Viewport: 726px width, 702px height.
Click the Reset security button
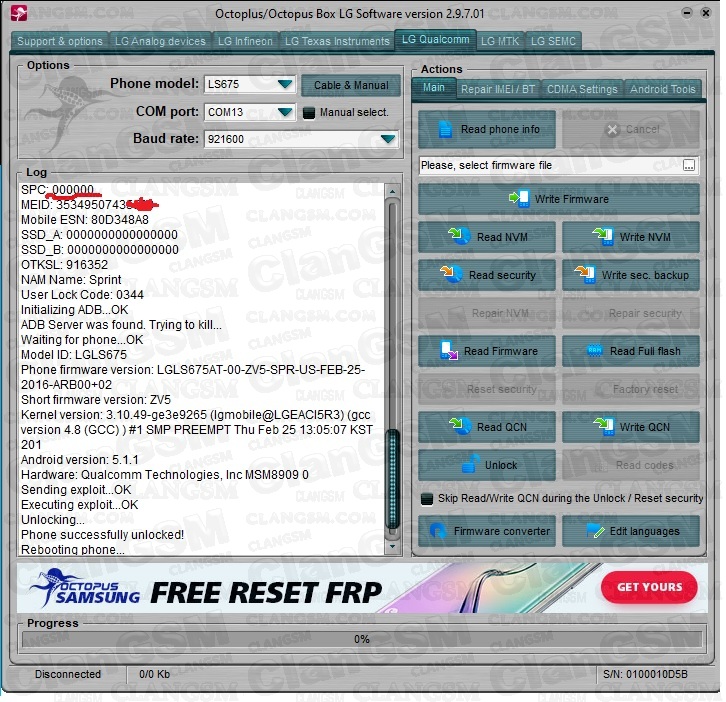487,389
